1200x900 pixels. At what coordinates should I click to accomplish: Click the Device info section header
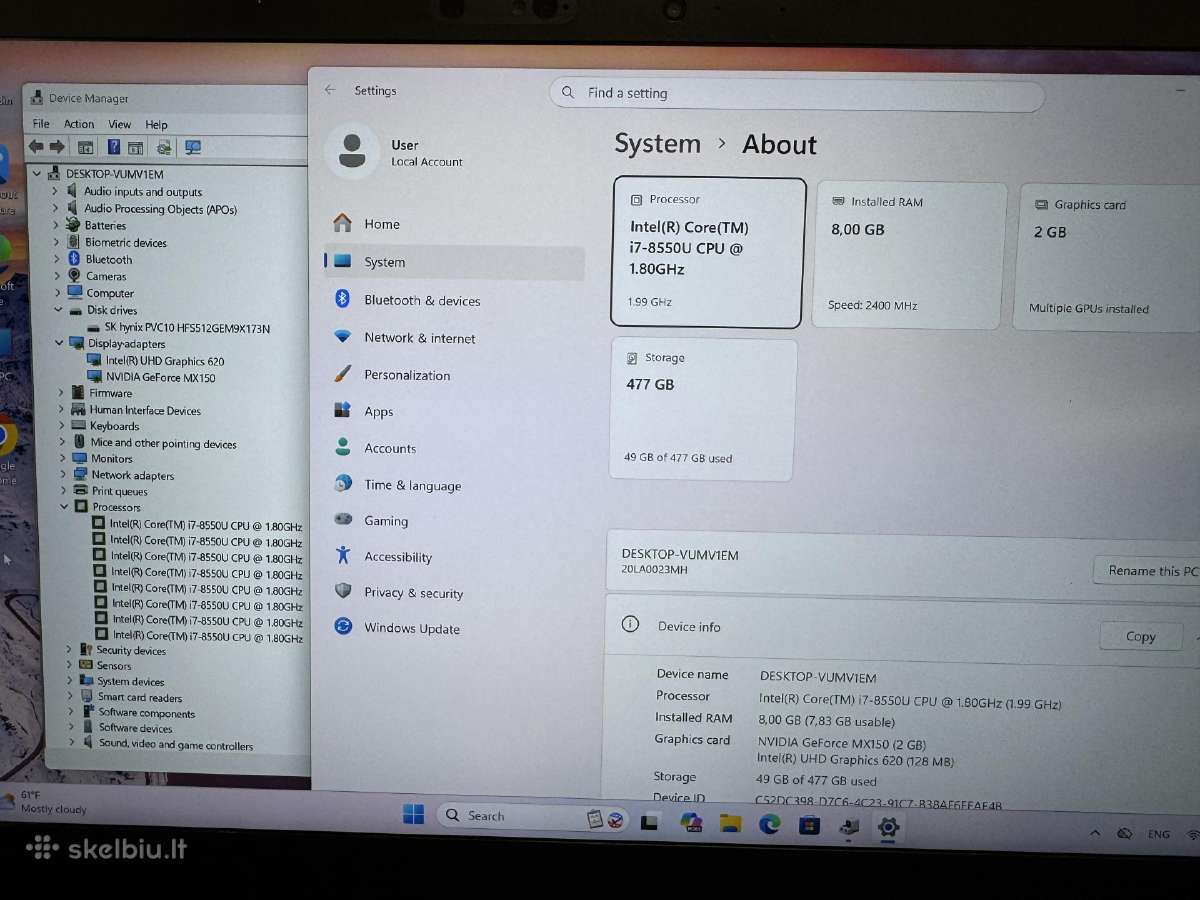(689, 626)
